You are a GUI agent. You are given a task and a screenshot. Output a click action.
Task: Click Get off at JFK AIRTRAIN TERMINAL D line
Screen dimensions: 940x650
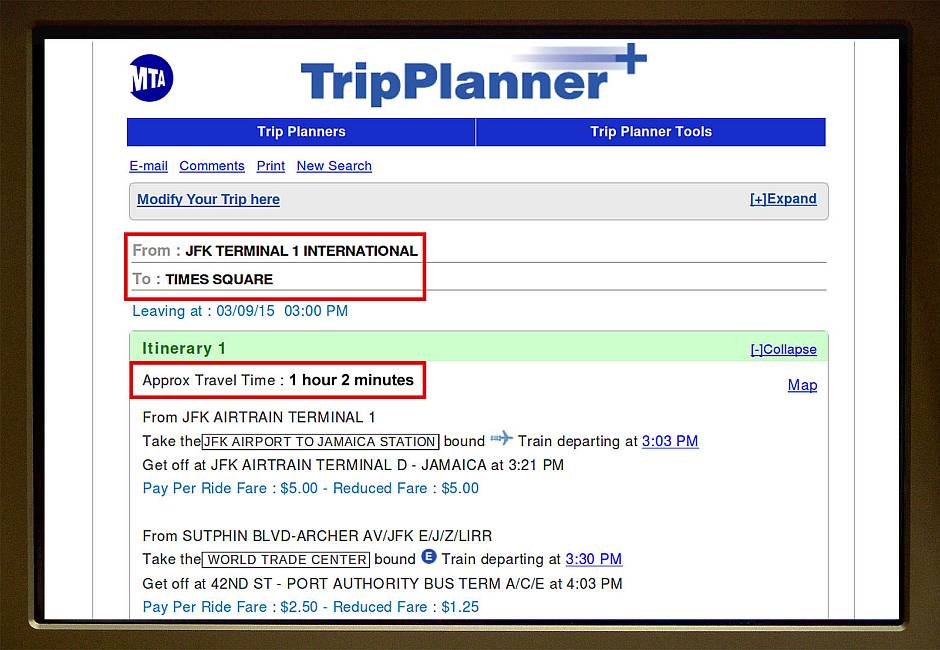(353, 465)
